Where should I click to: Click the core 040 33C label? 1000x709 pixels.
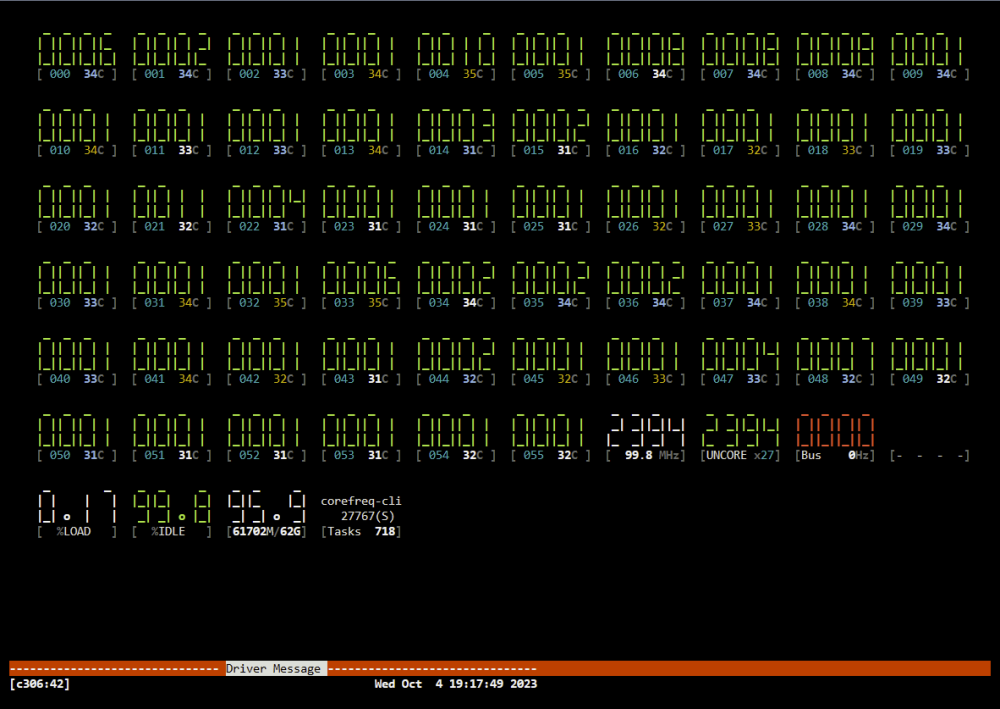point(77,379)
